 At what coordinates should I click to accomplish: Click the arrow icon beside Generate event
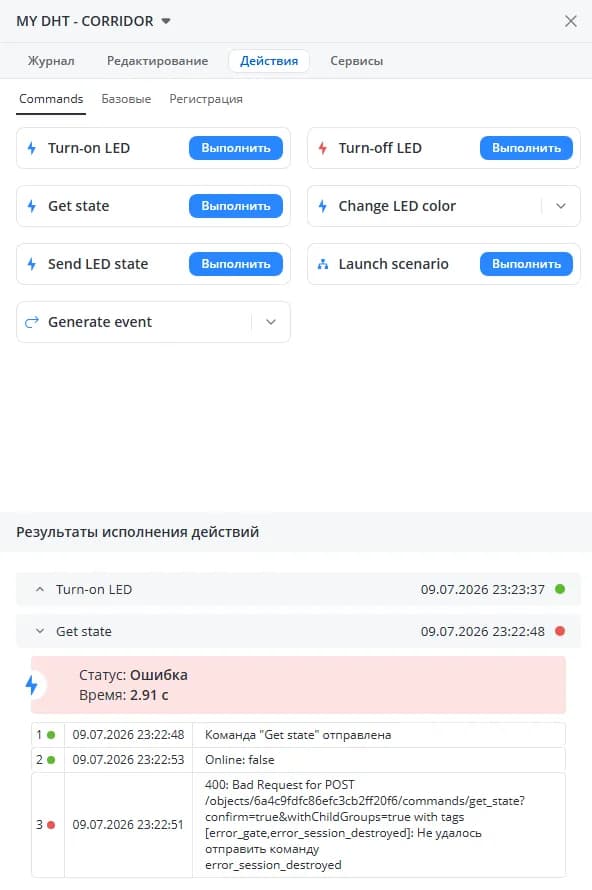click(32, 322)
